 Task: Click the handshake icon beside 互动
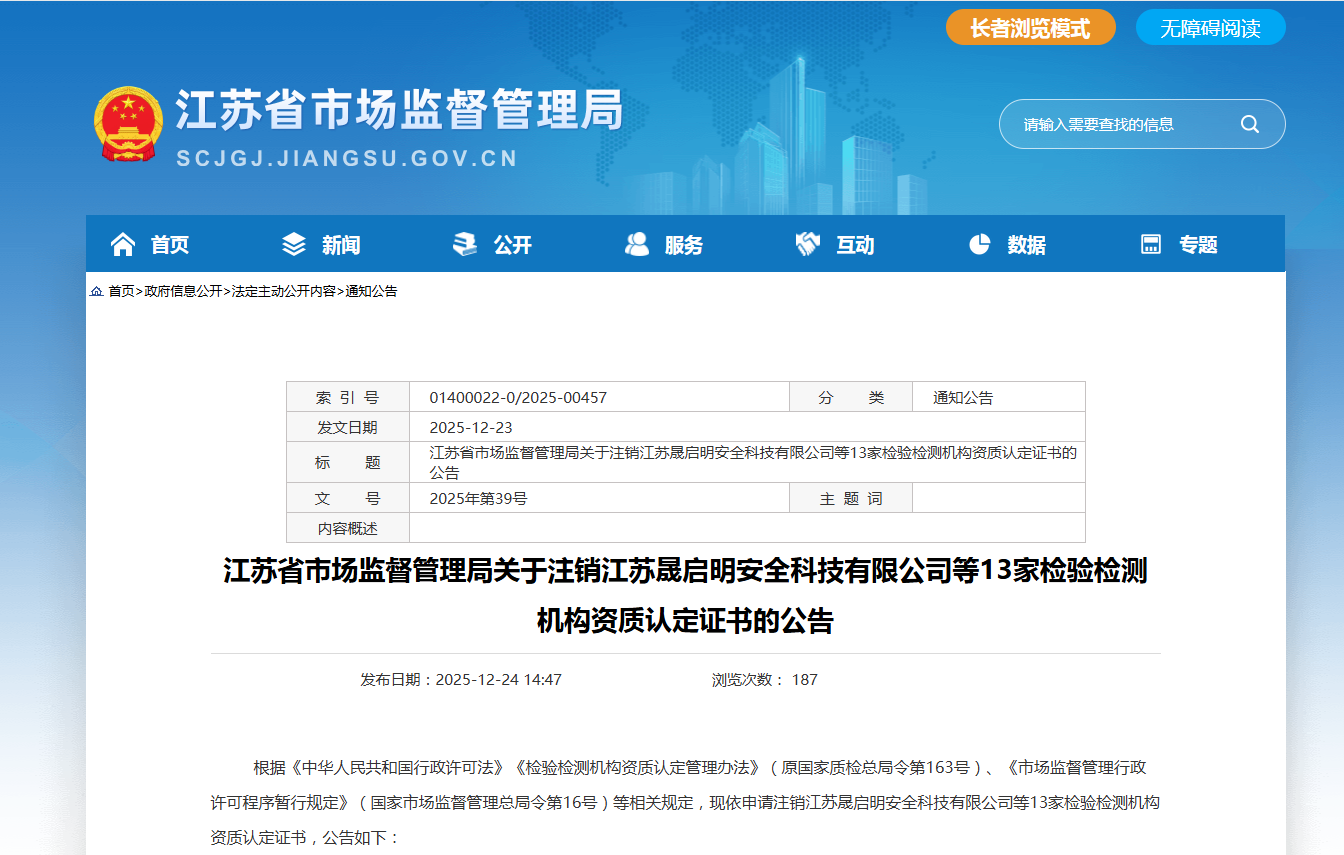click(808, 244)
